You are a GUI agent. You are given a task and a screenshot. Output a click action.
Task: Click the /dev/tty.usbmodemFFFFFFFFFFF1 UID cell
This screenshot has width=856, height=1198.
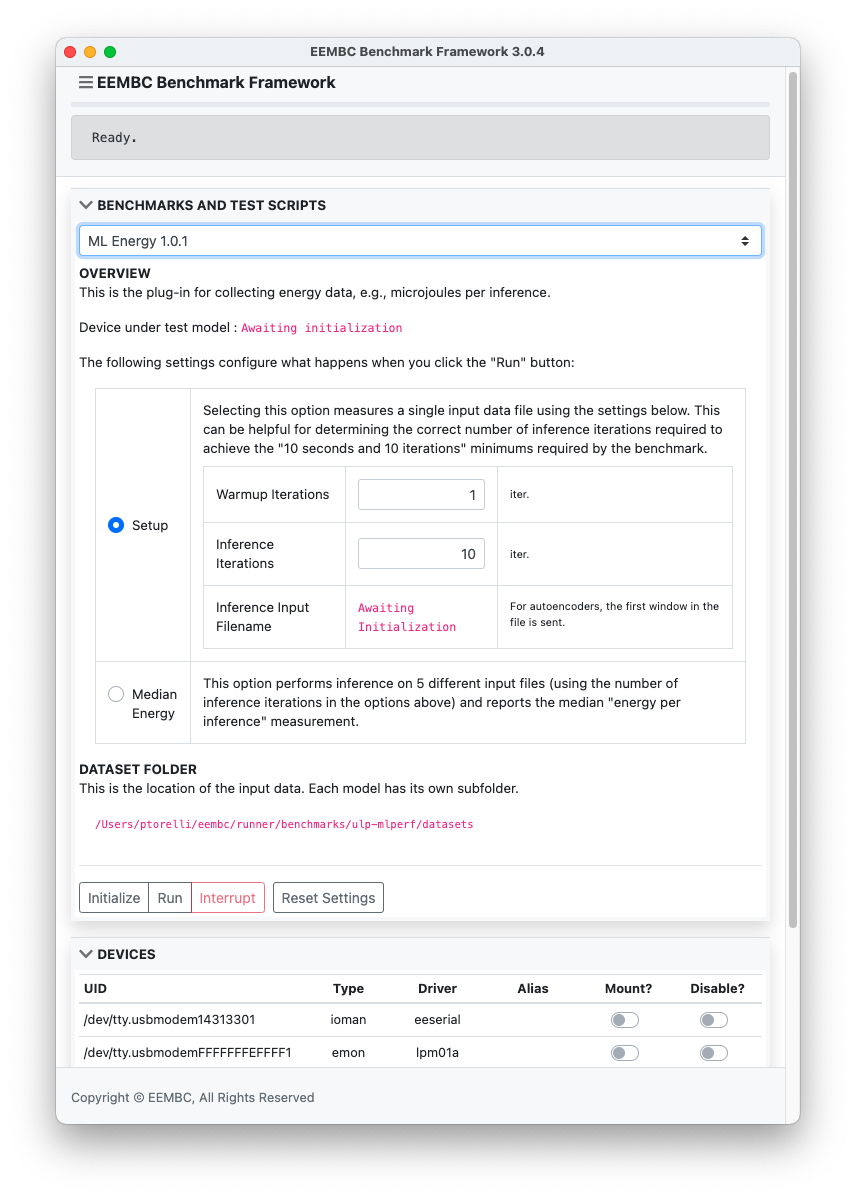tap(187, 1053)
